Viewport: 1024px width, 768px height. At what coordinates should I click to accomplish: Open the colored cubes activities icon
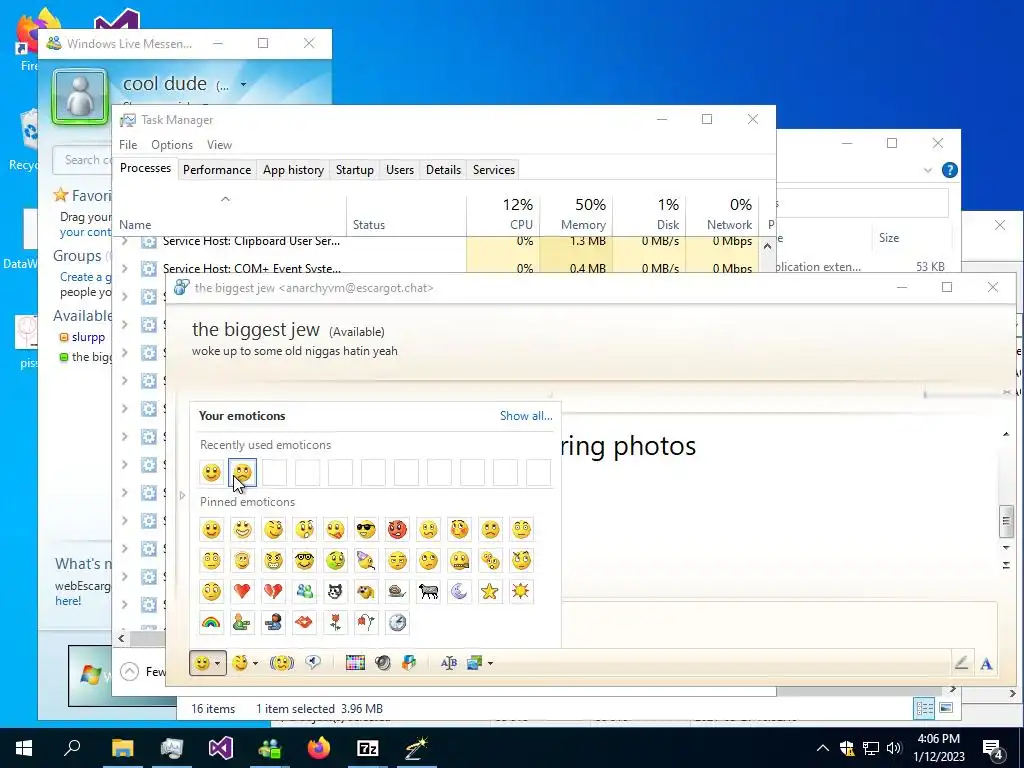coord(409,663)
